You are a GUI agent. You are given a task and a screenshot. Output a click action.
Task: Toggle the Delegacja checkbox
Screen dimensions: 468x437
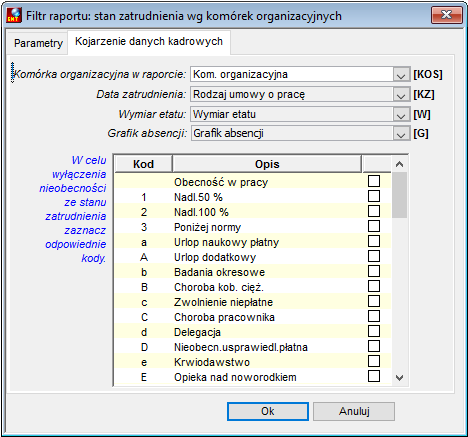[374, 331]
